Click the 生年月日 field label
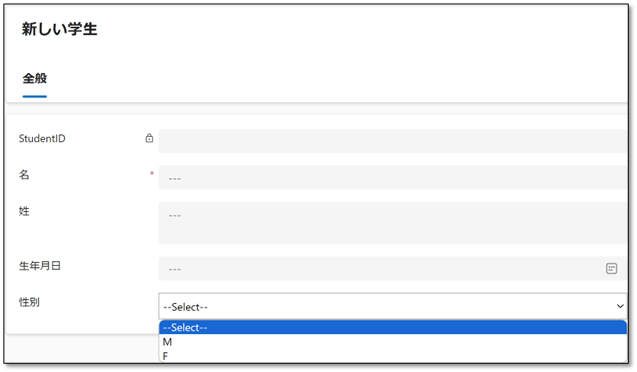 tap(40, 266)
